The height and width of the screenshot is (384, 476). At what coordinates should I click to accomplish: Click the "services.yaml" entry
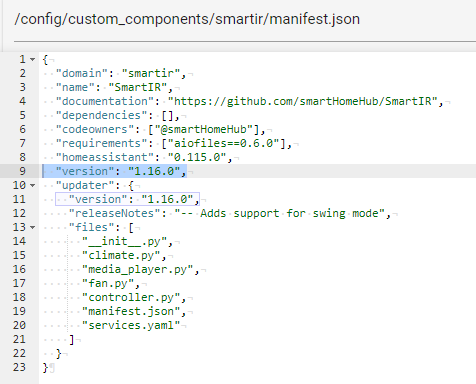click(131, 325)
